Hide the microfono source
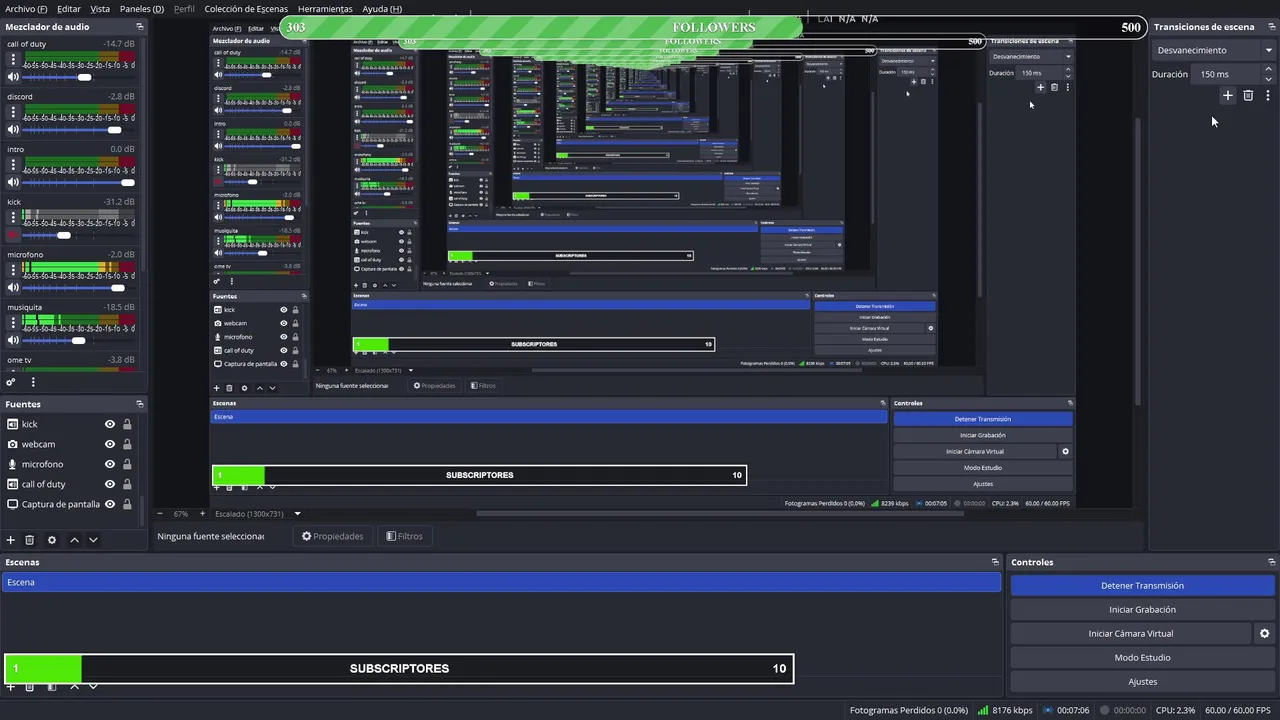Viewport: 1280px width, 720px height. pos(110,464)
